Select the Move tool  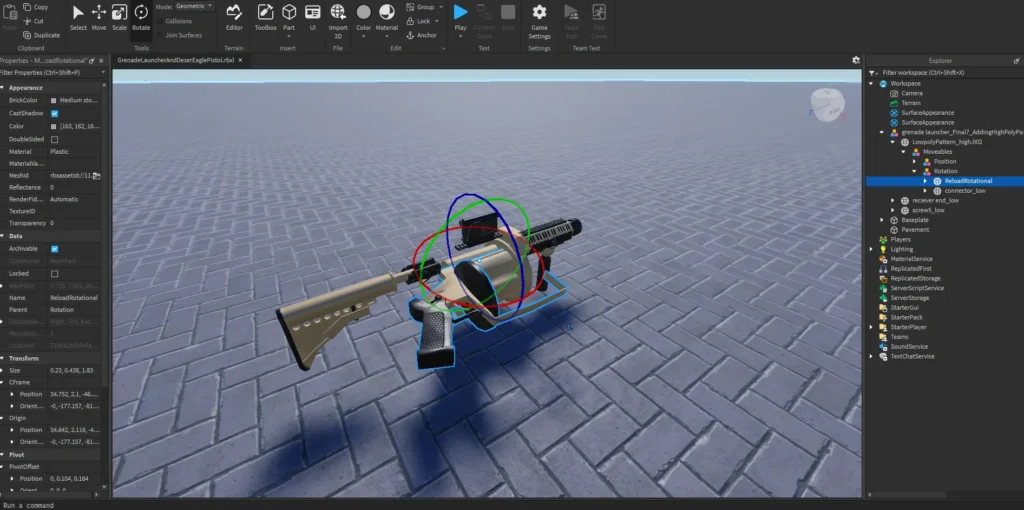(x=99, y=16)
